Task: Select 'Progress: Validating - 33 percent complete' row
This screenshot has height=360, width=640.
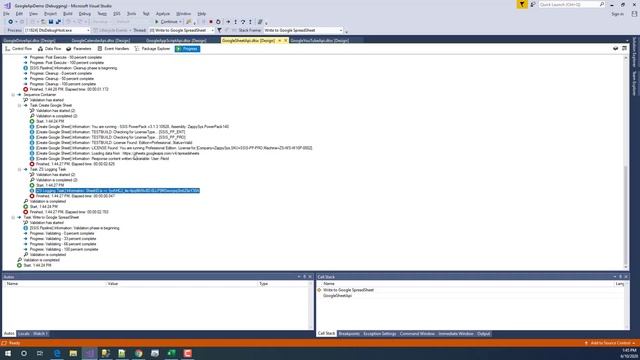Action: pyautogui.click(x=63, y=239)
